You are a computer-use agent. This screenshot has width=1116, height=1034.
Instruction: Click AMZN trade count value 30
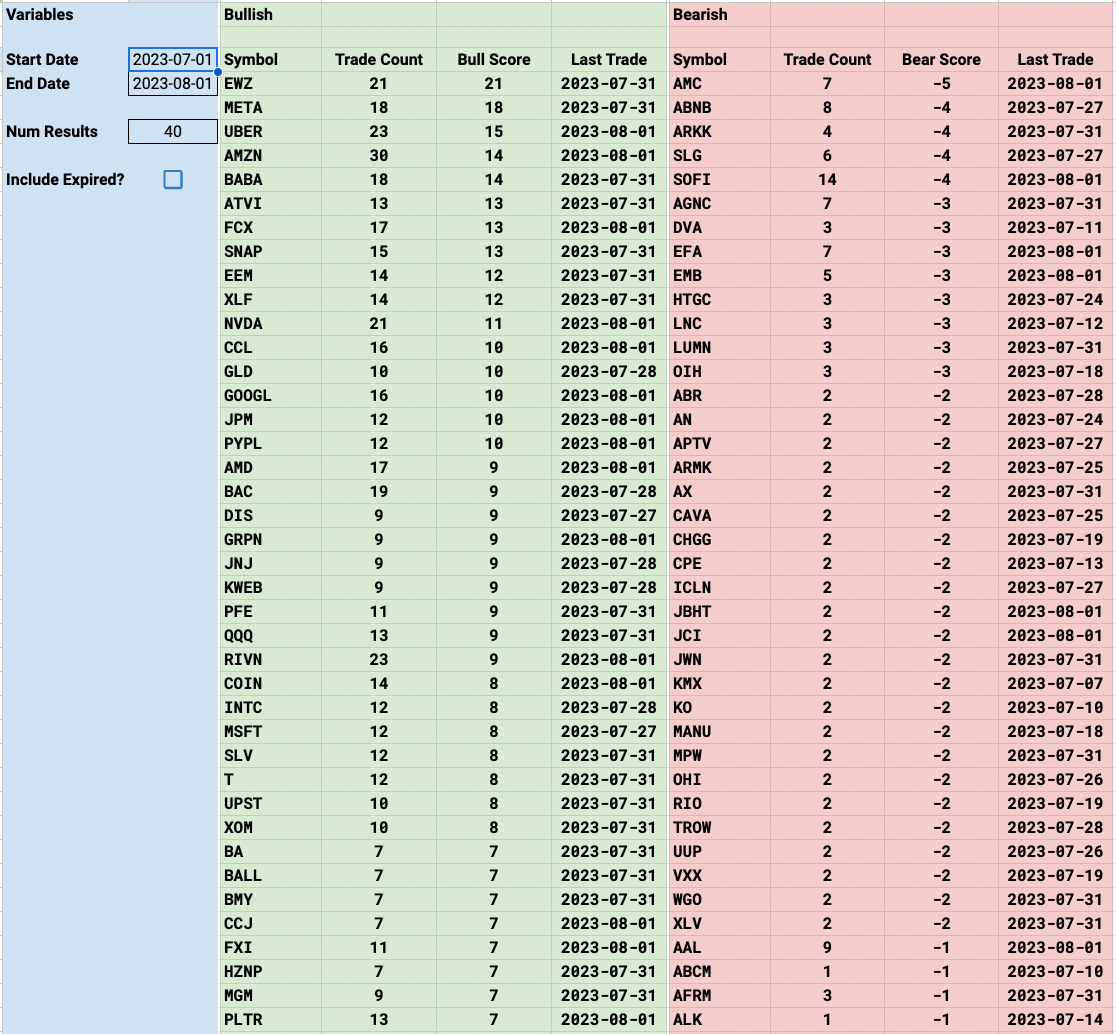[x=379, y=156]
